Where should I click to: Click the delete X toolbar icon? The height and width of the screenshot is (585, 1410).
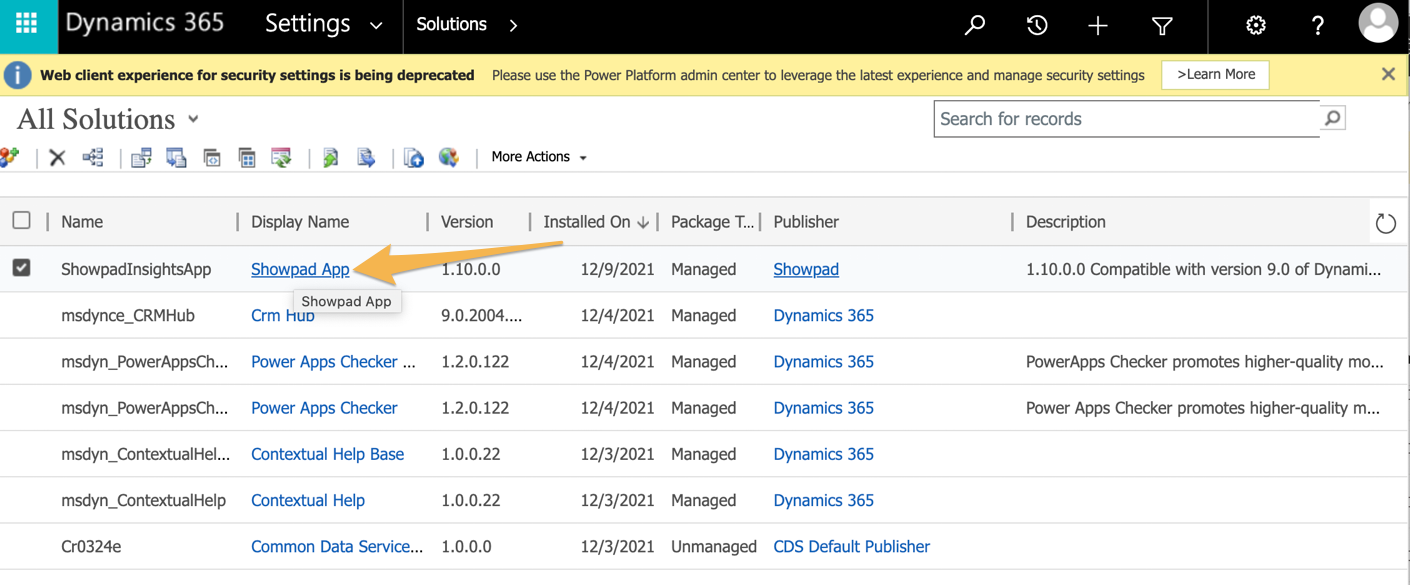(x=57, y=157)
